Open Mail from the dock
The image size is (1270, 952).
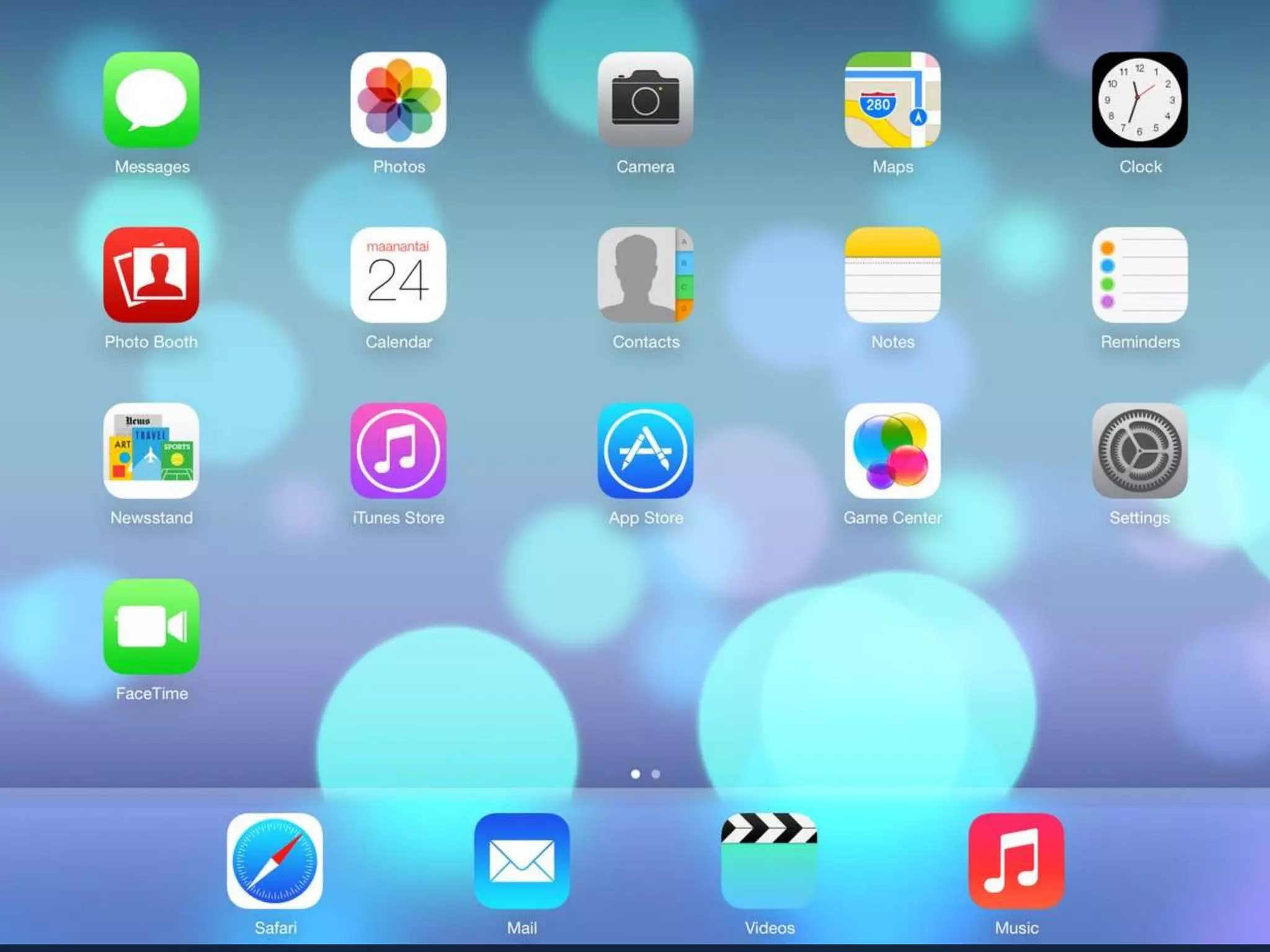coord(522,861)
